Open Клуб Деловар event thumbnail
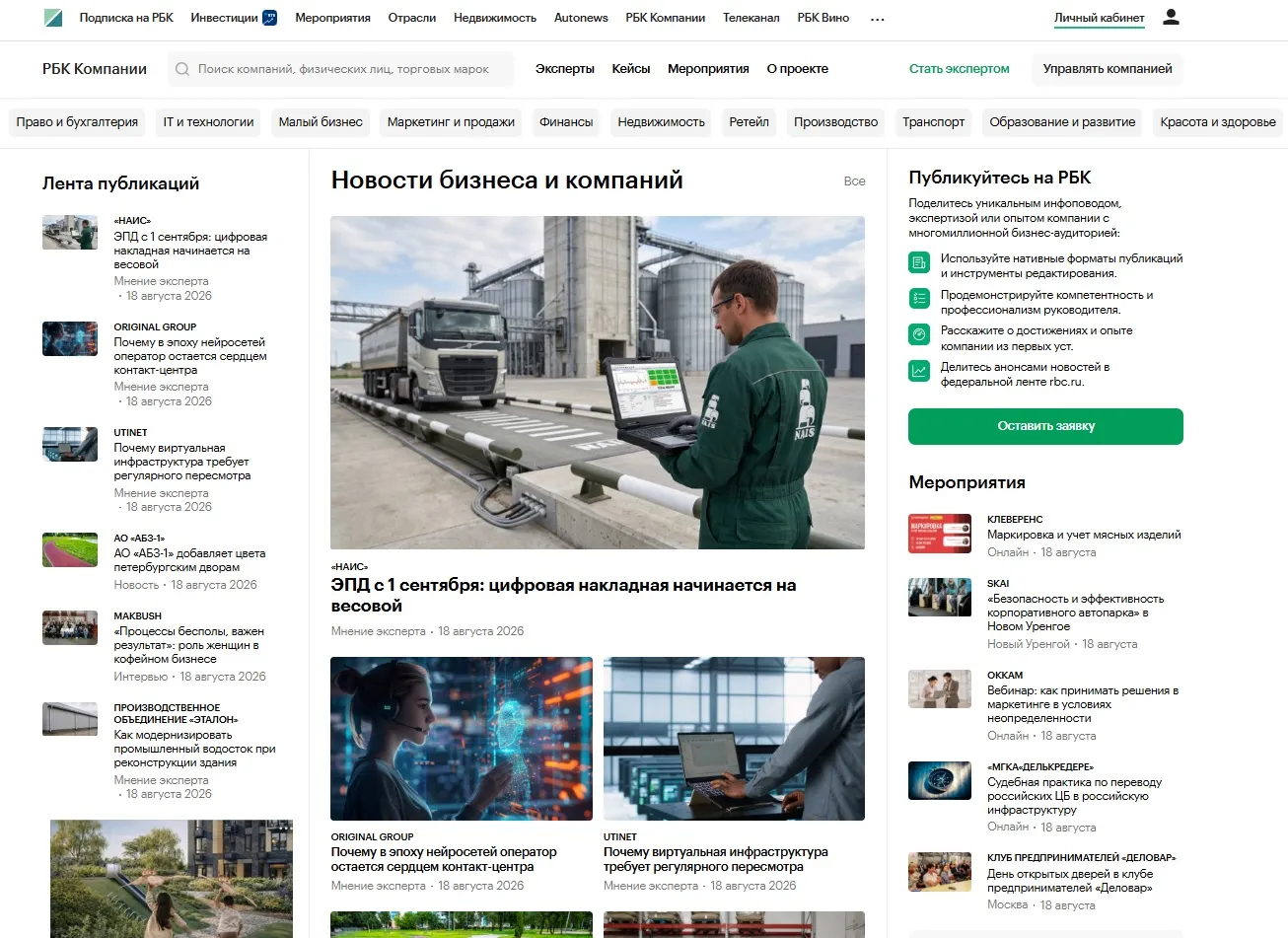1288x938 pixels. (940, 872)
